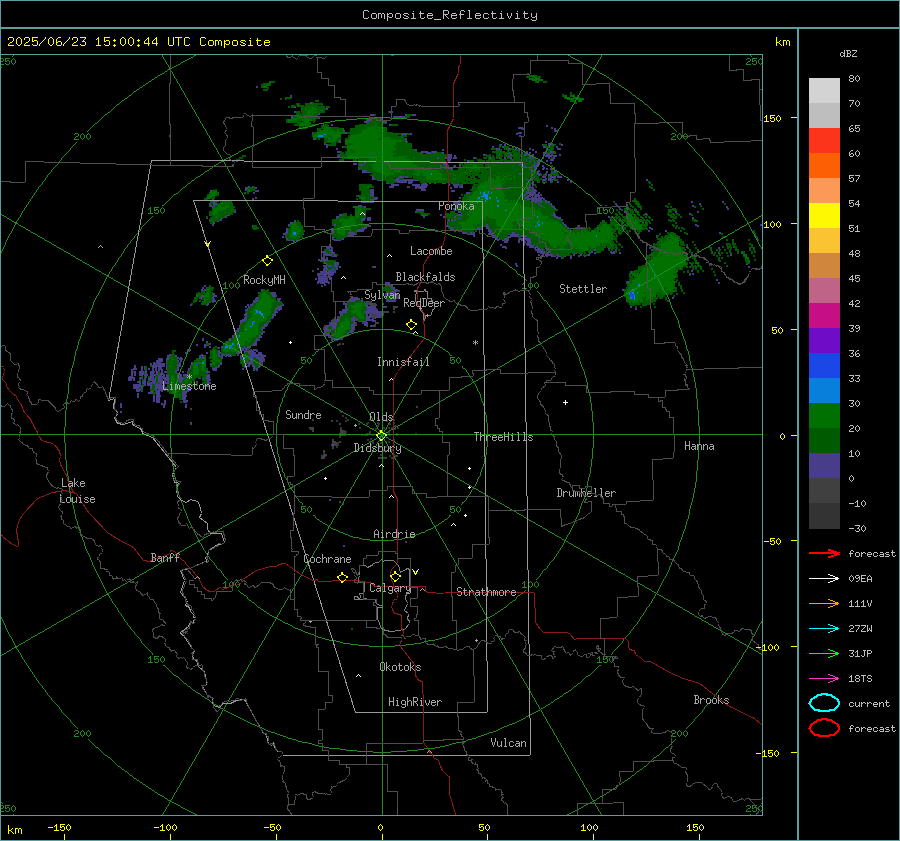
Task: Select the light gray 70-80 dBZ swatch
Action: pyautogui.click(x=824, y=90)
